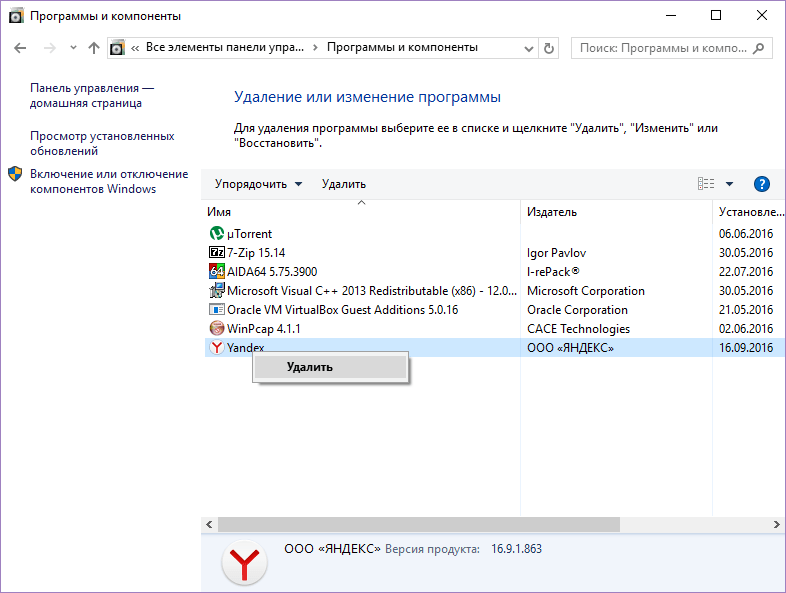Click the scrollbar left arrow
786x593 pixels.
(209, 524)
